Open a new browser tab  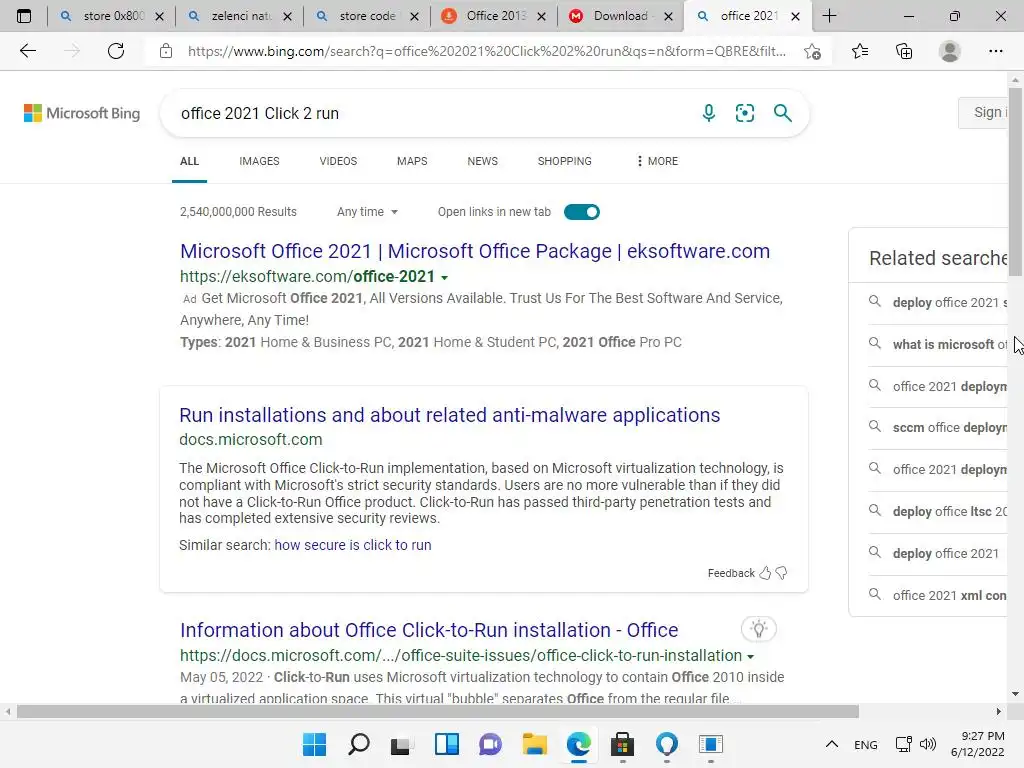pos(829,16)
